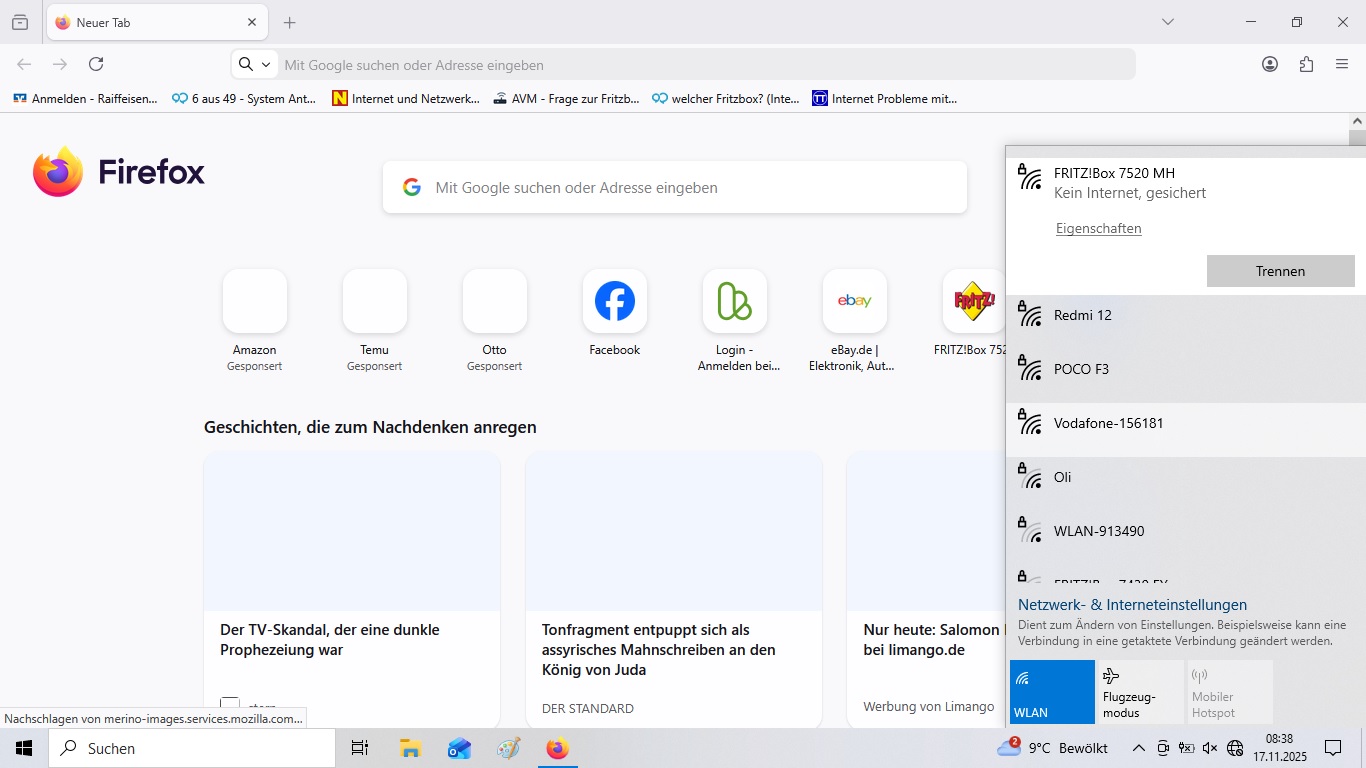This screenshot has height=768, width=1366.
Task: Open bookmark Internet Probleme mit
Action: [885, 98]
